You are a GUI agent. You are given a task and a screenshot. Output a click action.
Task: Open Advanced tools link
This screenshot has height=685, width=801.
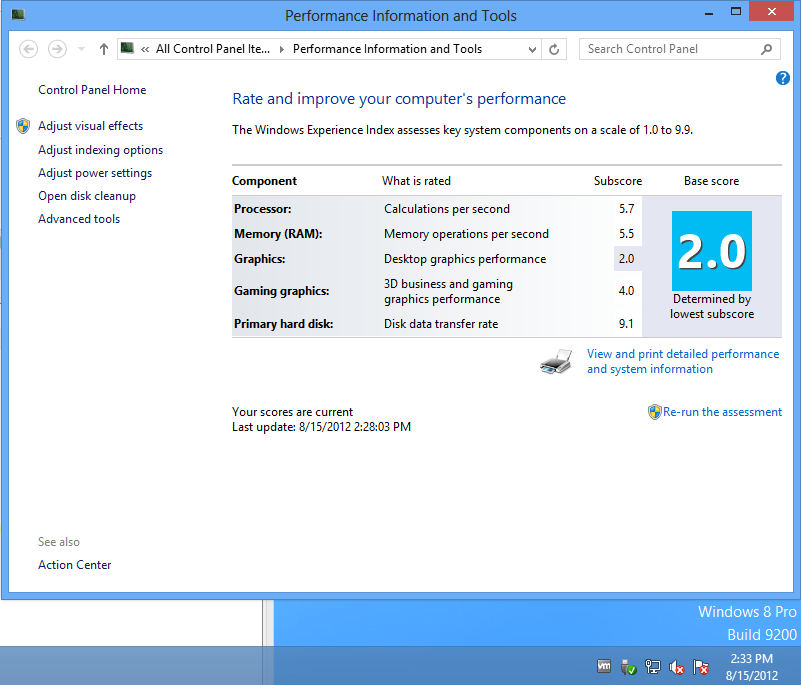click(x=79, y=219)
